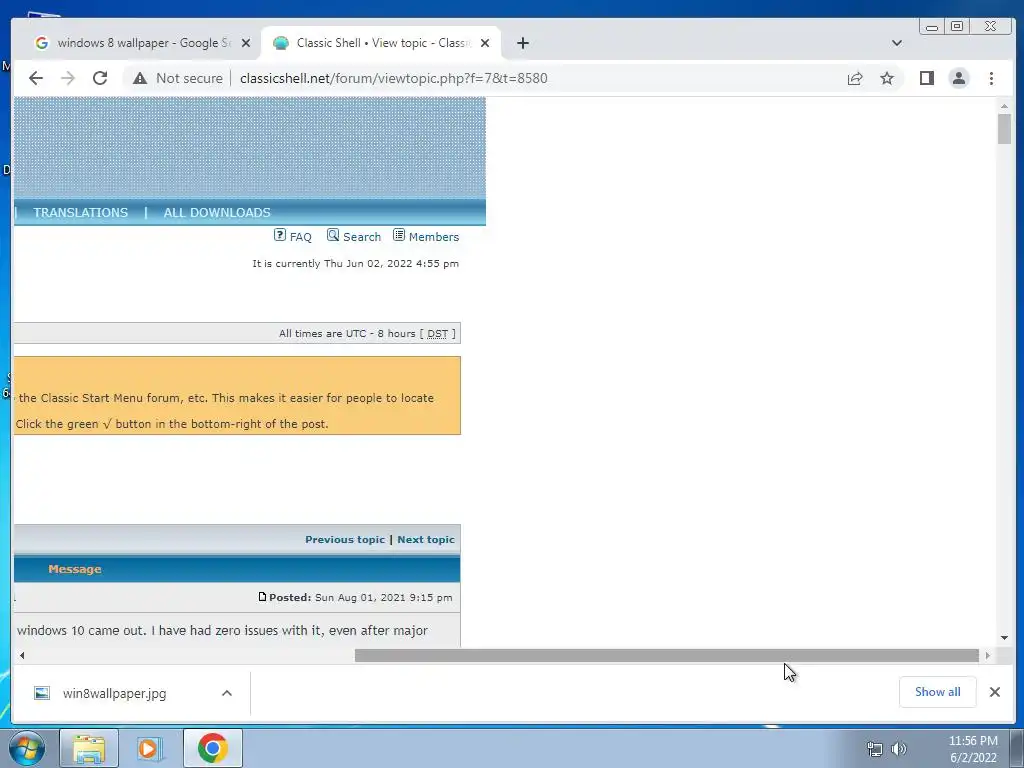Go to Previous topic
Screen dimensions: 1024x768
345,539
